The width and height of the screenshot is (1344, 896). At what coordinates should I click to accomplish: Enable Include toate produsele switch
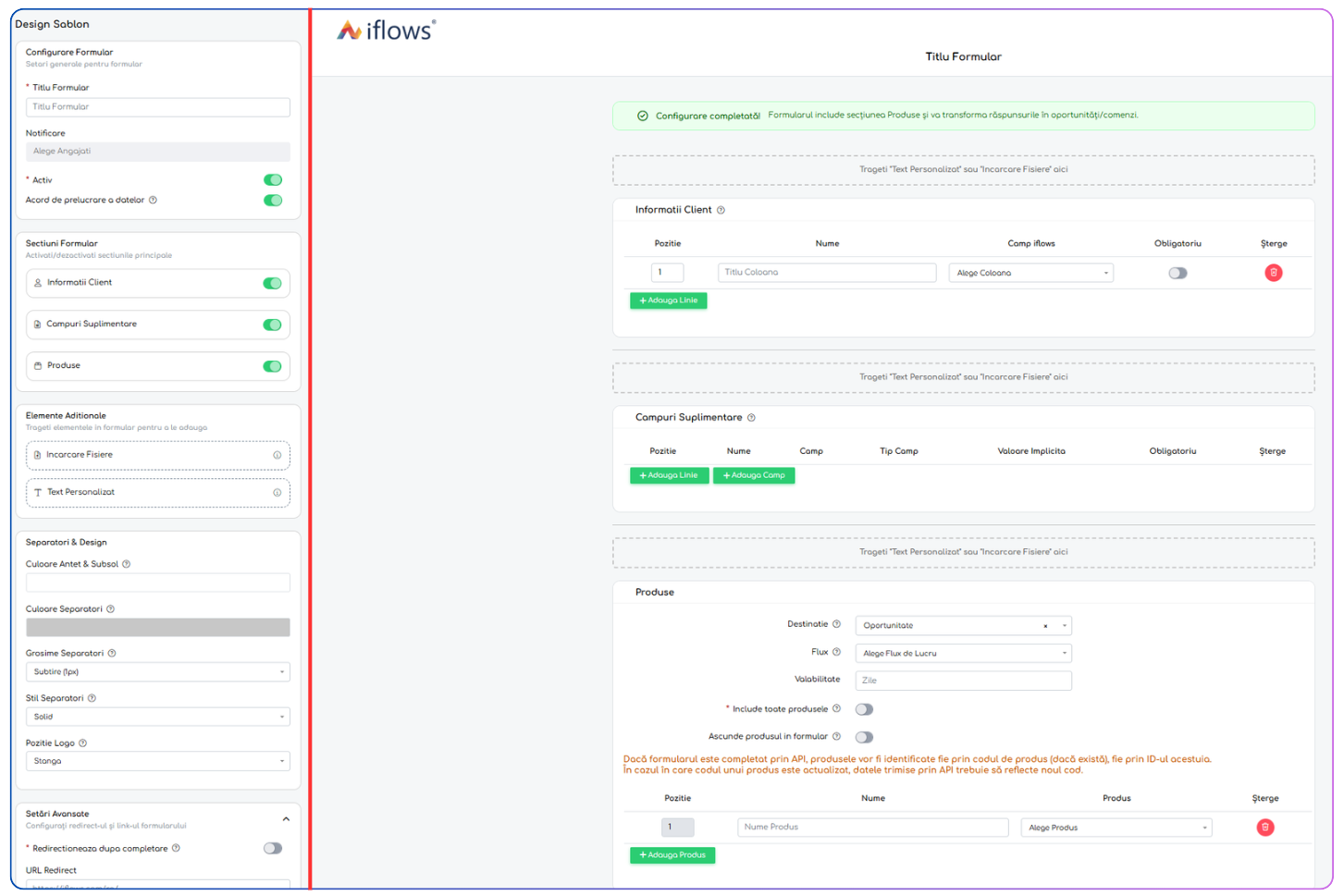point(864,710)
